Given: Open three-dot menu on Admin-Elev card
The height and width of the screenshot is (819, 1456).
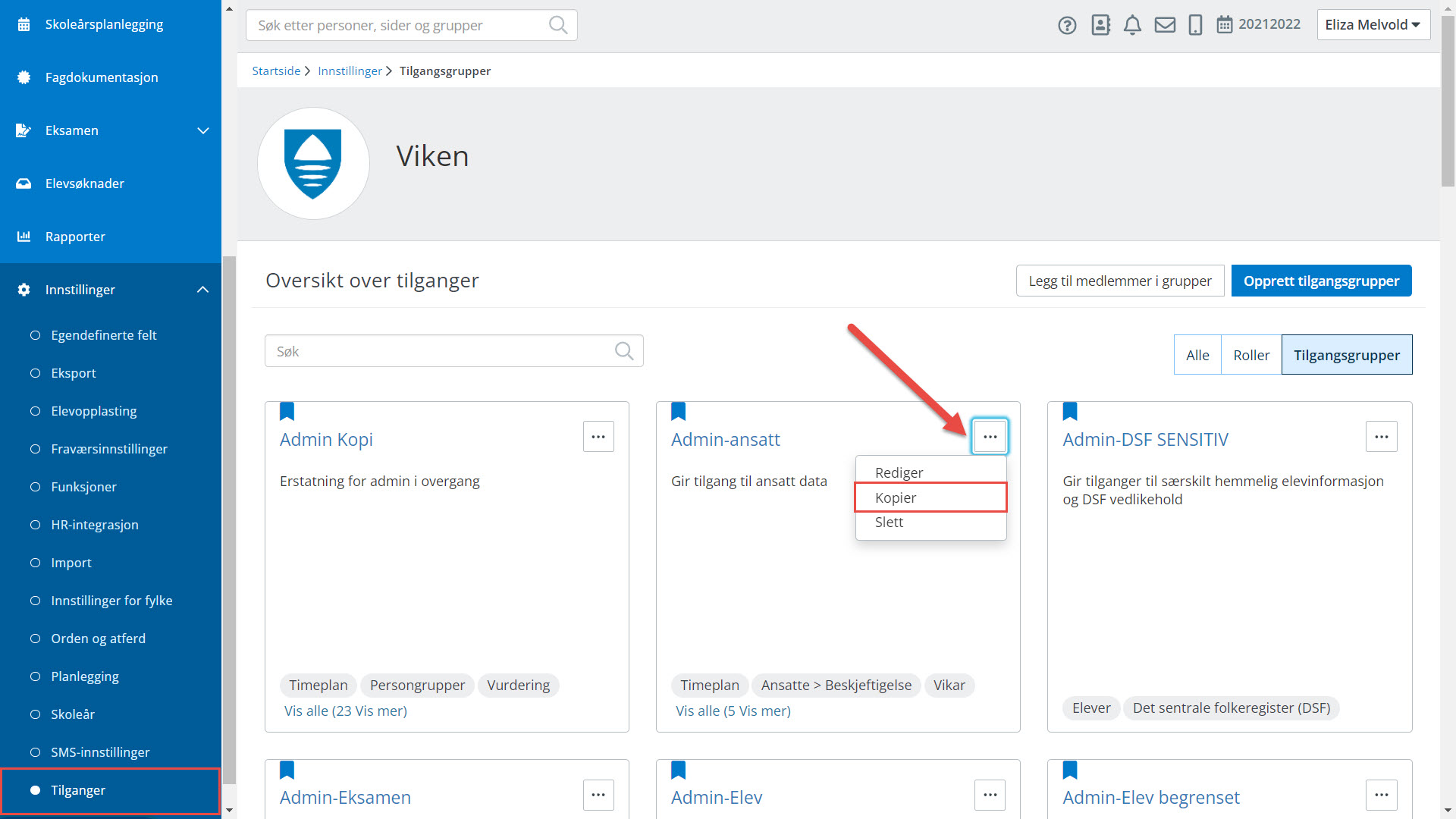Looking at the screenshot, I should coord(990,795).
